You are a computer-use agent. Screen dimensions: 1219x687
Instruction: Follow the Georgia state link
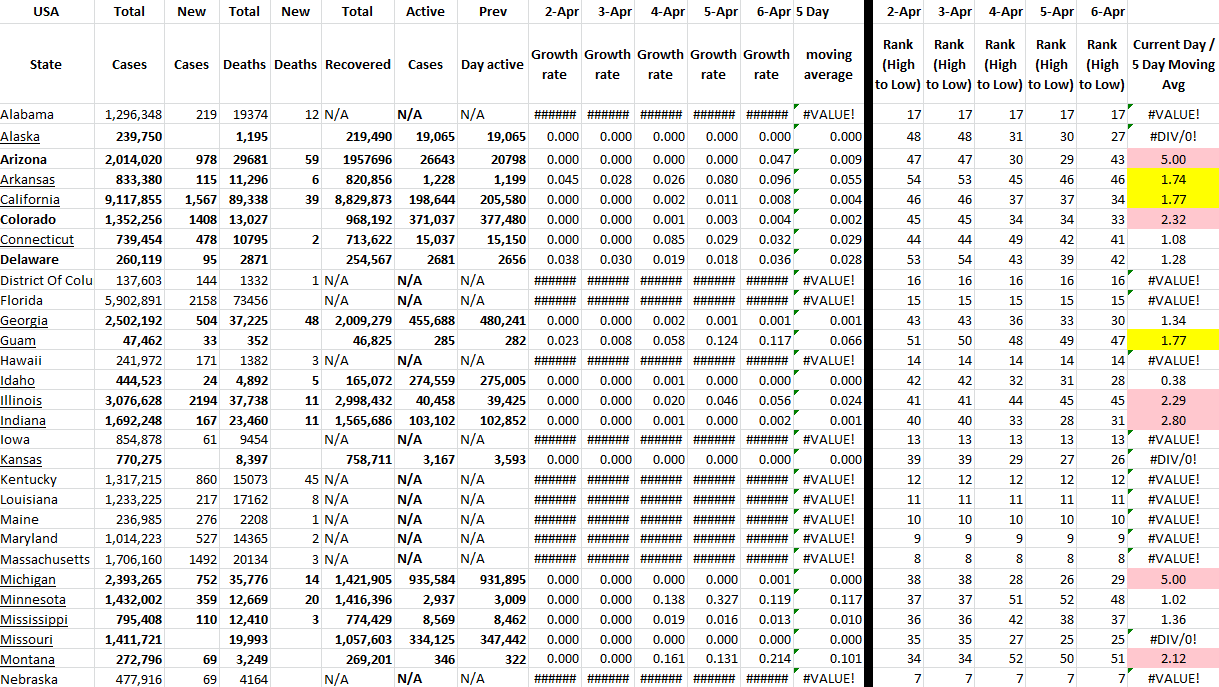point(23,320)
